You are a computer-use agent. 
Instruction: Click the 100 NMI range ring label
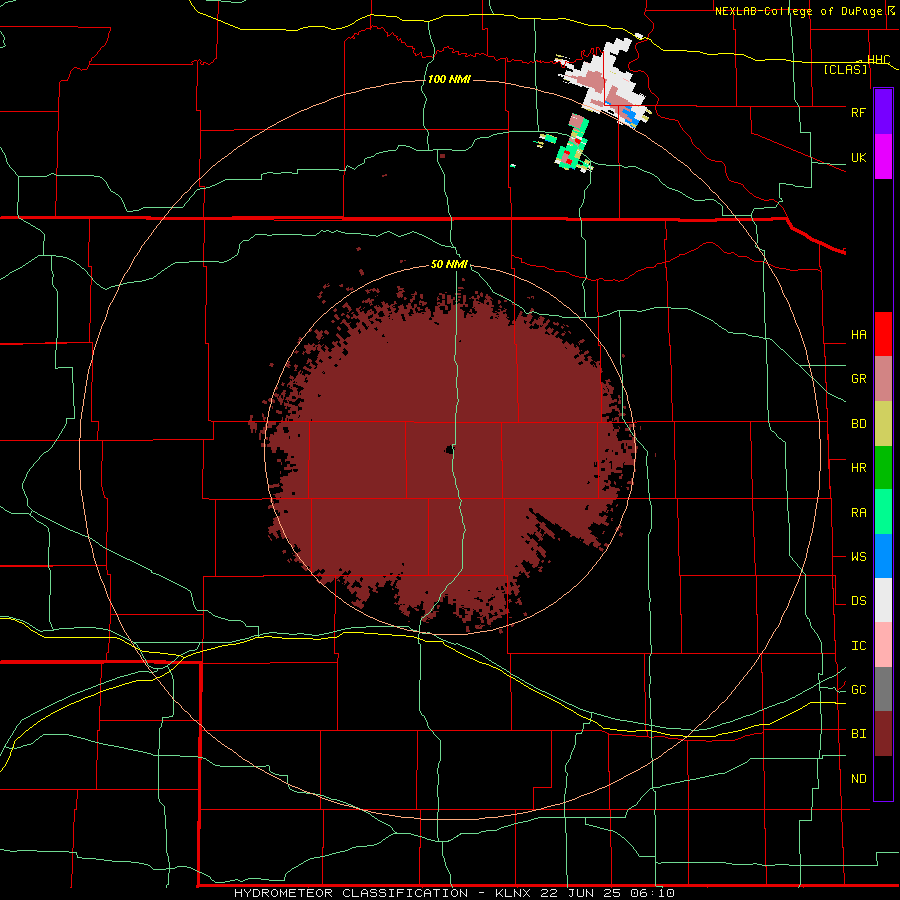[x=449, y=79]
